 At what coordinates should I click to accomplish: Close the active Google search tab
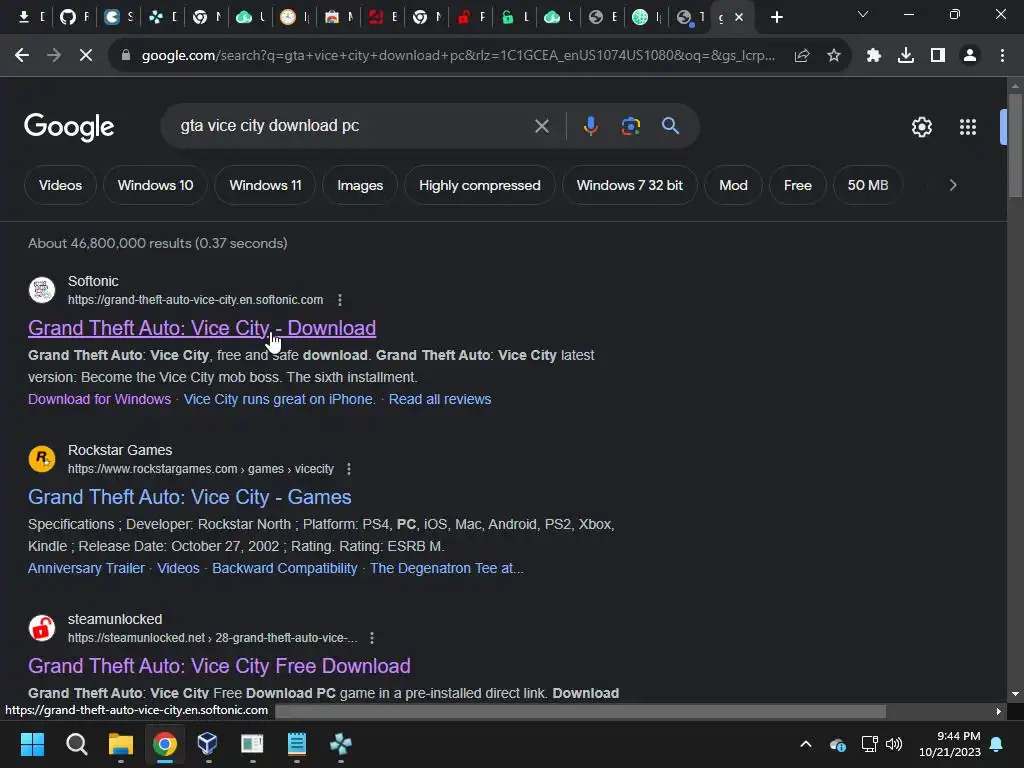739,18
